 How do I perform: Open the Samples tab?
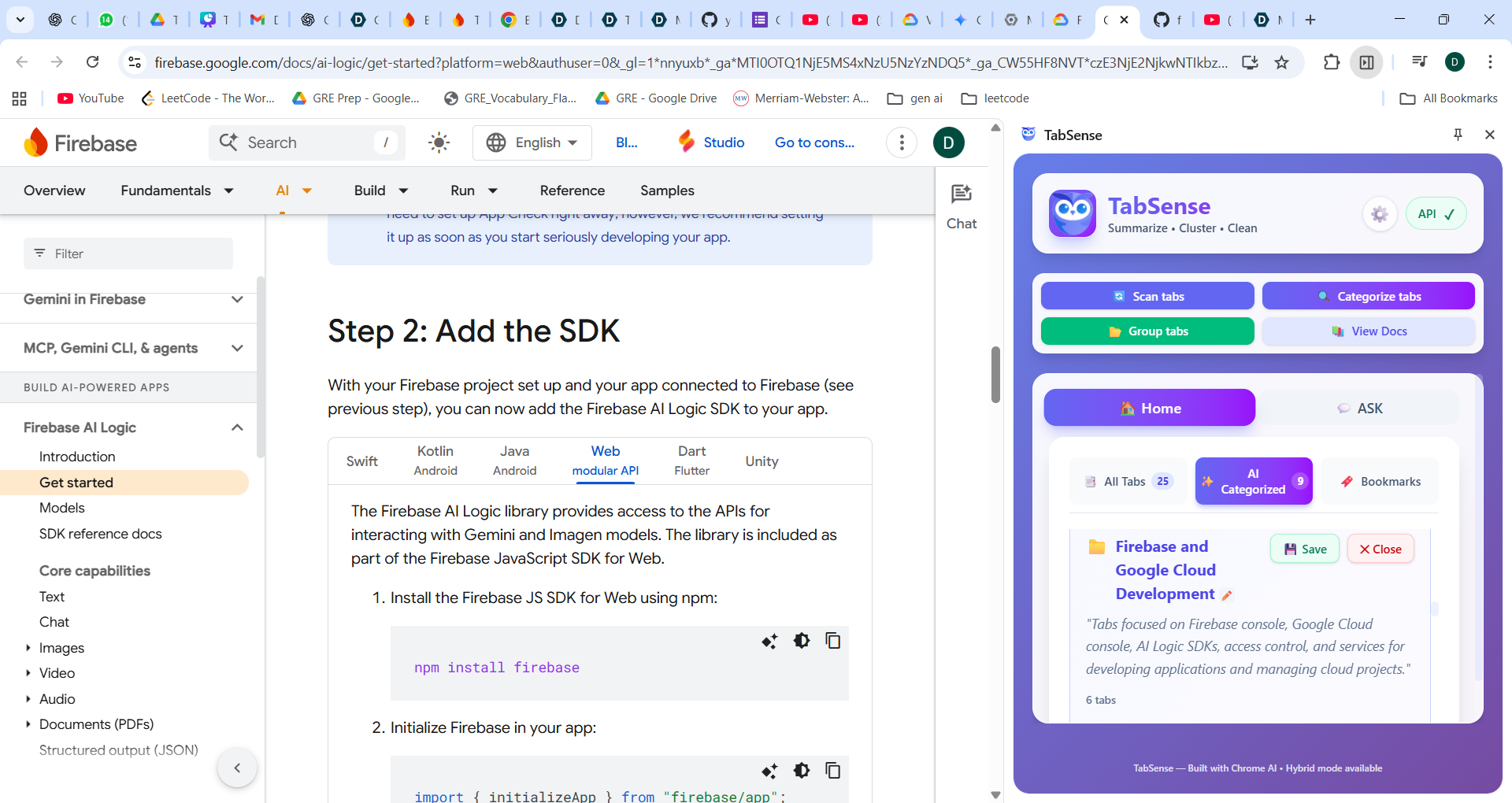pos(667,191)
